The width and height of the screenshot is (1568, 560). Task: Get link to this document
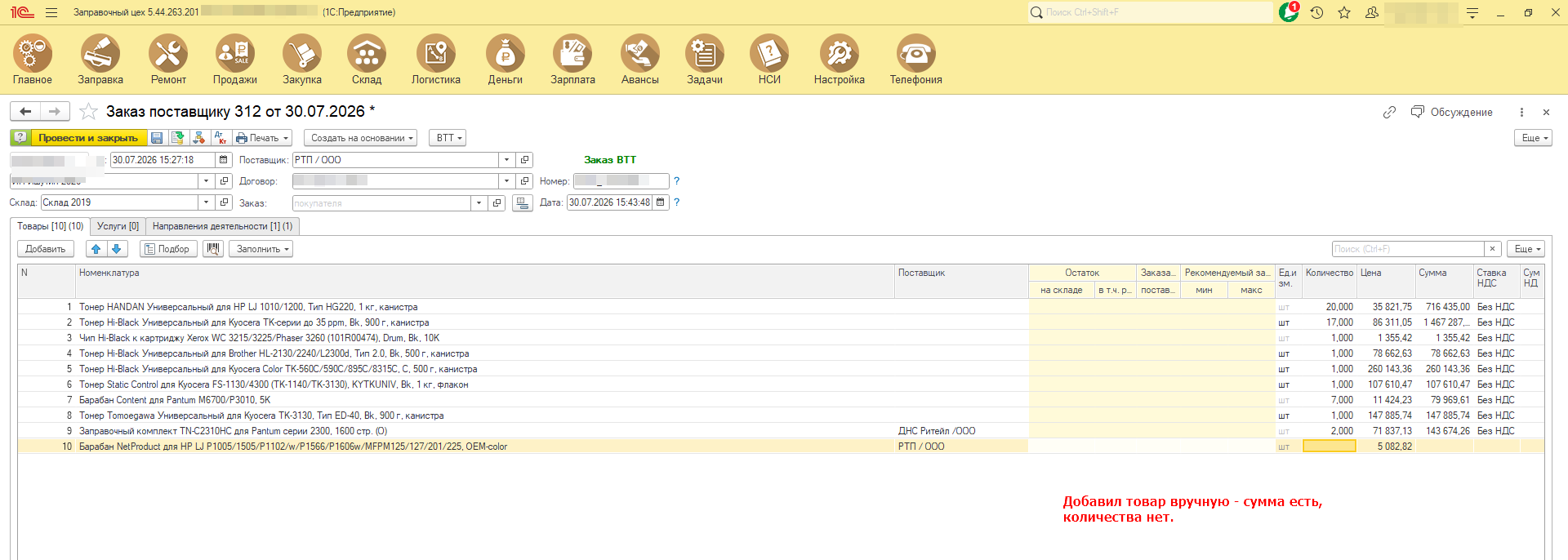pos(1389,112)
